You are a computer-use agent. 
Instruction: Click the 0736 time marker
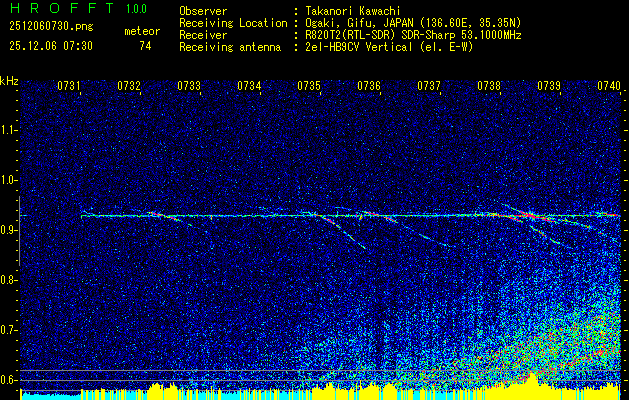point(369,85)
